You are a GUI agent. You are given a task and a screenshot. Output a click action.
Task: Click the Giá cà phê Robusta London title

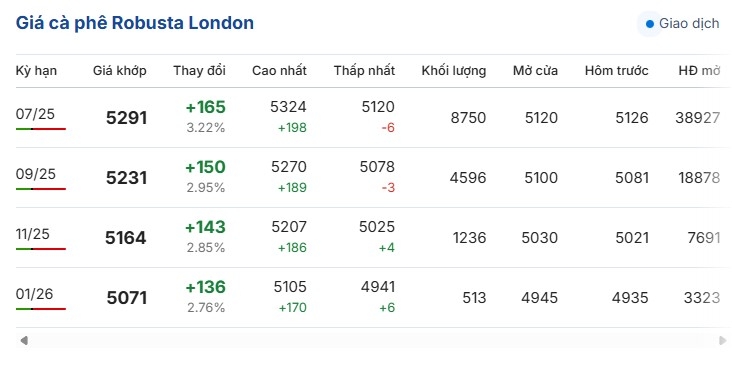(134, 23)
